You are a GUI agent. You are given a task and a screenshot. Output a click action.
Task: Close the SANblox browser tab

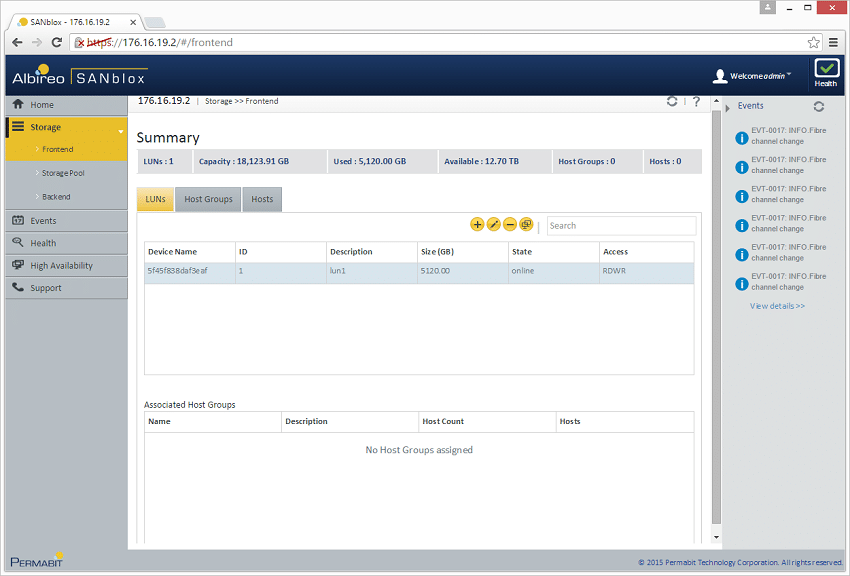(x=133, y=22)
